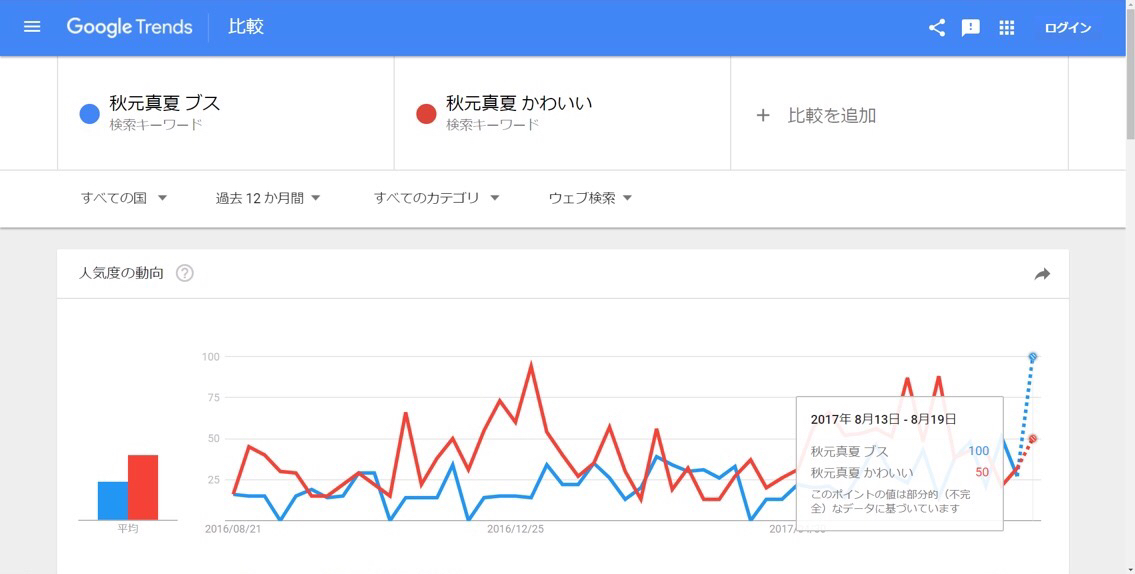Click 比較を追加 to add a term
The height and width of the screenshot is (574, 1135).
831,115
